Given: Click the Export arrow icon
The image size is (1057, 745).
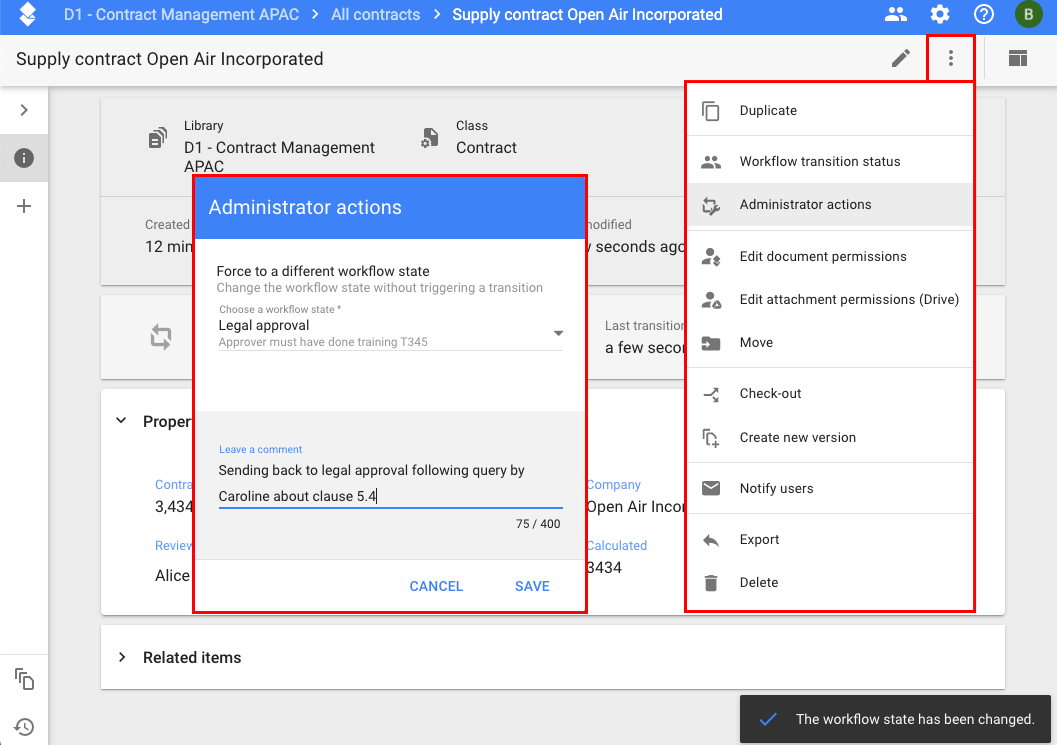Looking at the screenshot, I should click(711, 540).
